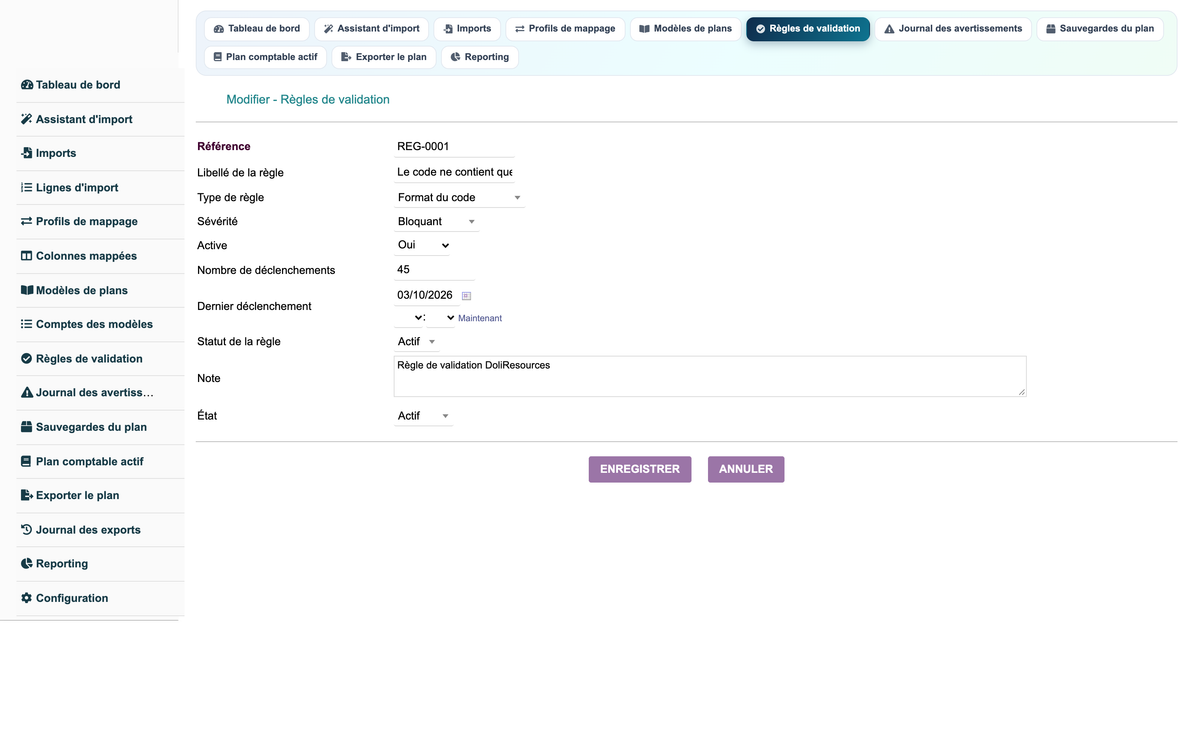The image size is (1200, 743).
Task: Open the hour selector for Dernier déclenchement
Action: [409, 318]
